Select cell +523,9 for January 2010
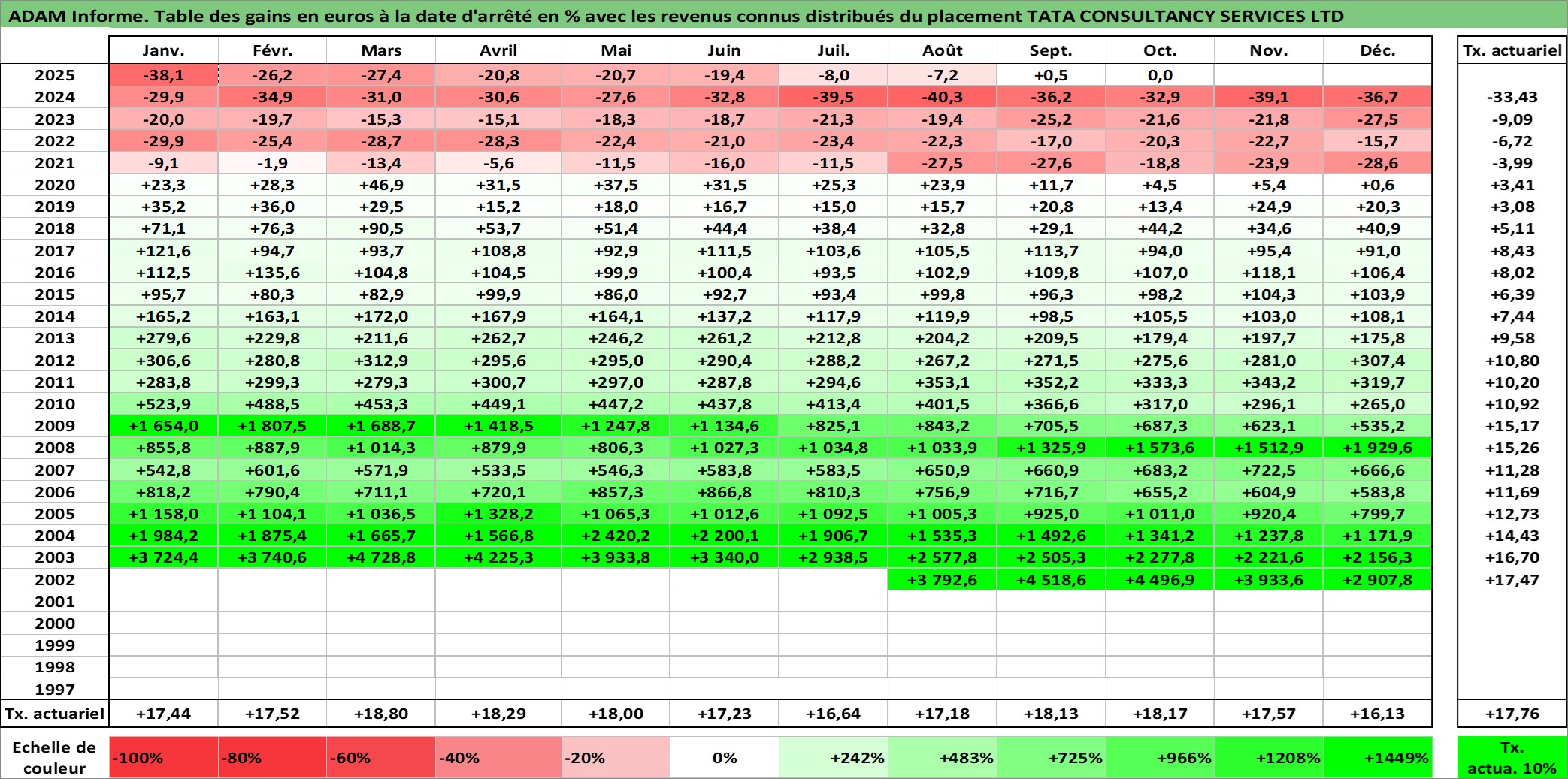The width and height of the screenshot is (1568, 779). (163, 404)
